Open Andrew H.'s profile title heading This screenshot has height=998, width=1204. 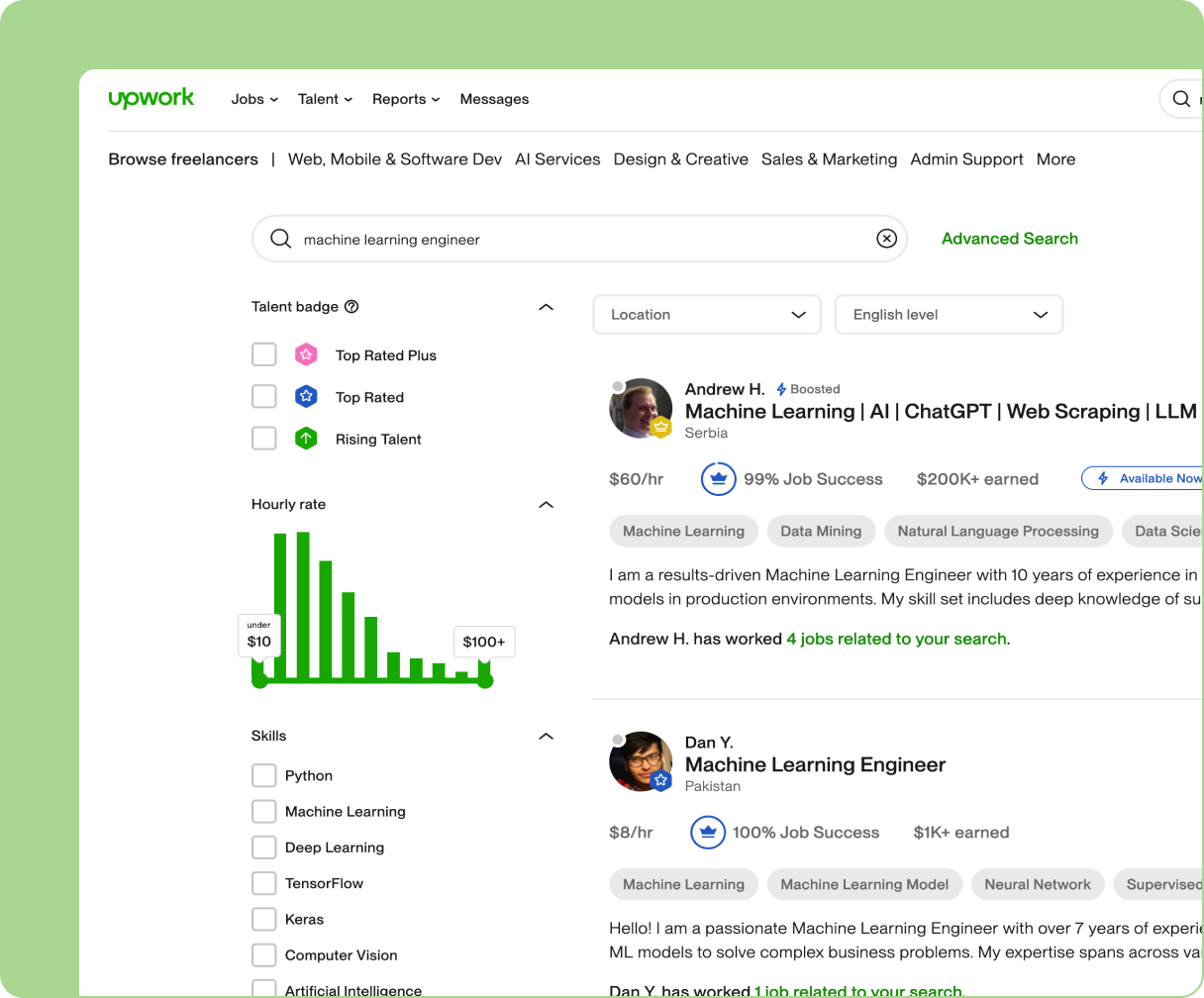coord(941,412)
